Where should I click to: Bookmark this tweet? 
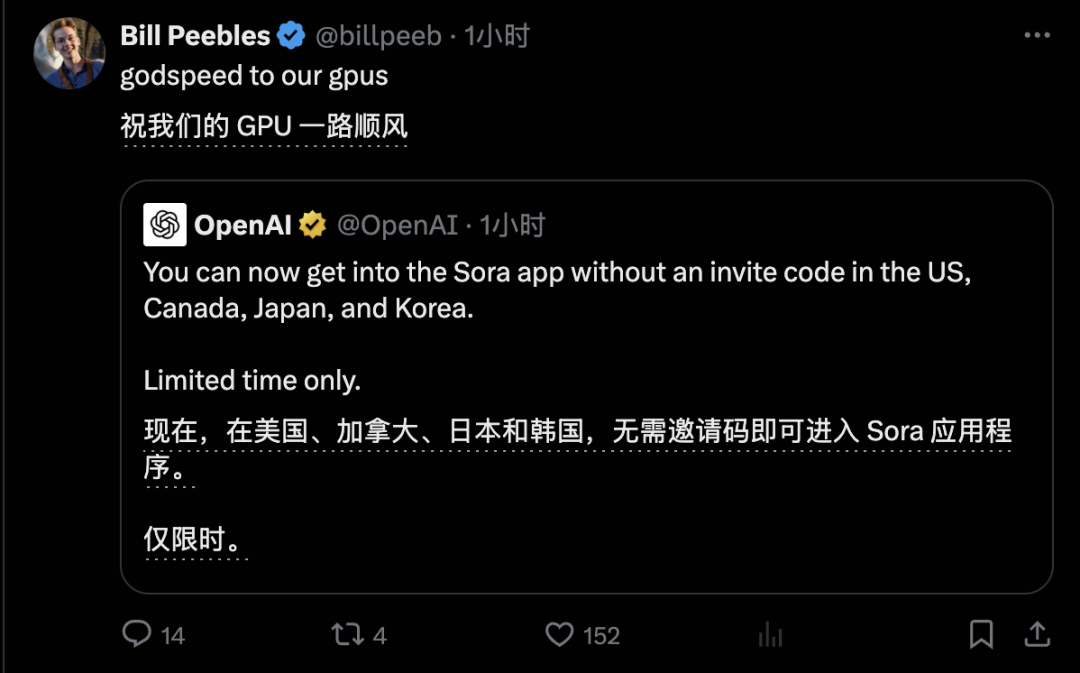(x=981, y=634)
